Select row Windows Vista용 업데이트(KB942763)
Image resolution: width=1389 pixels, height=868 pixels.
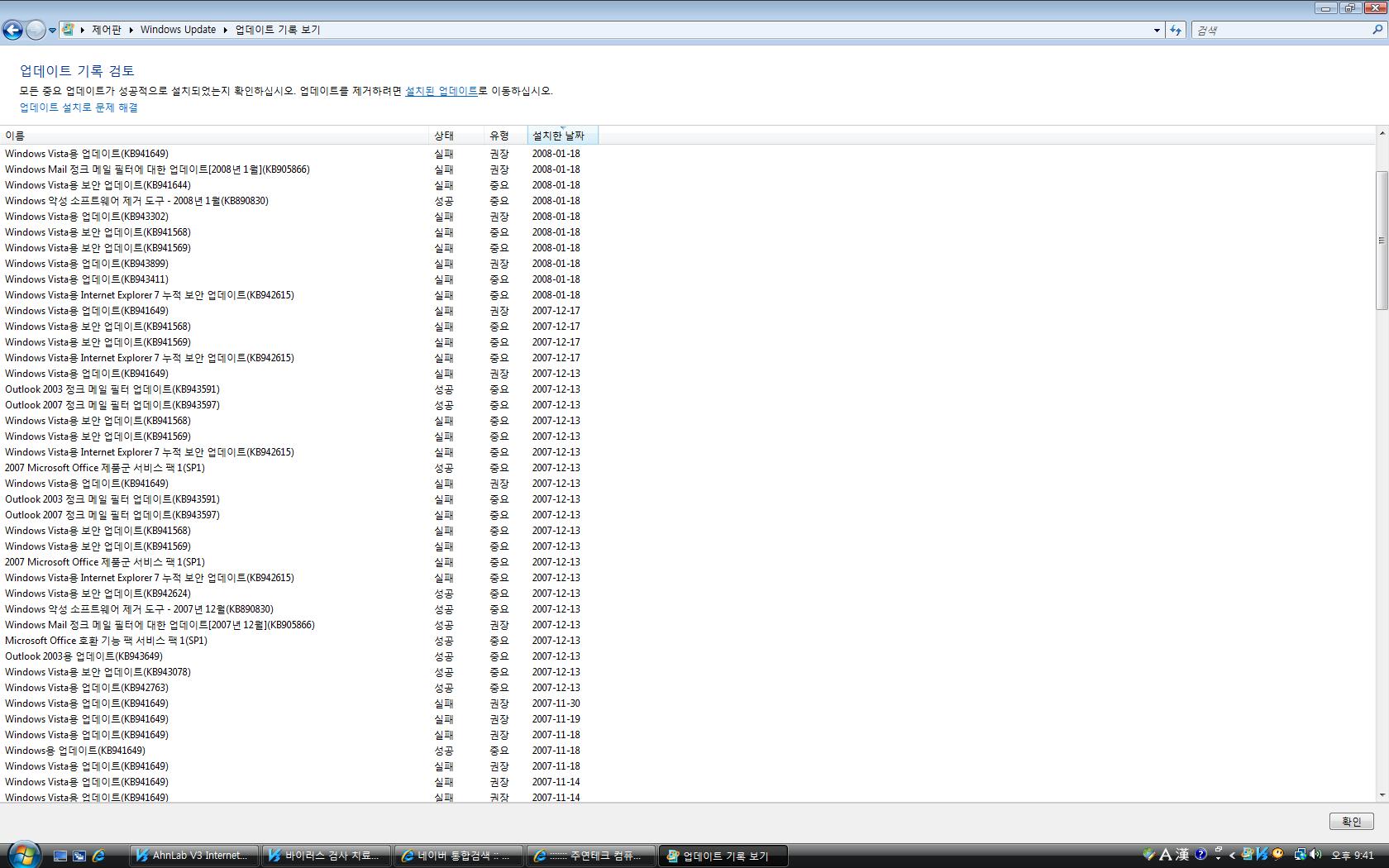point(300,688)
